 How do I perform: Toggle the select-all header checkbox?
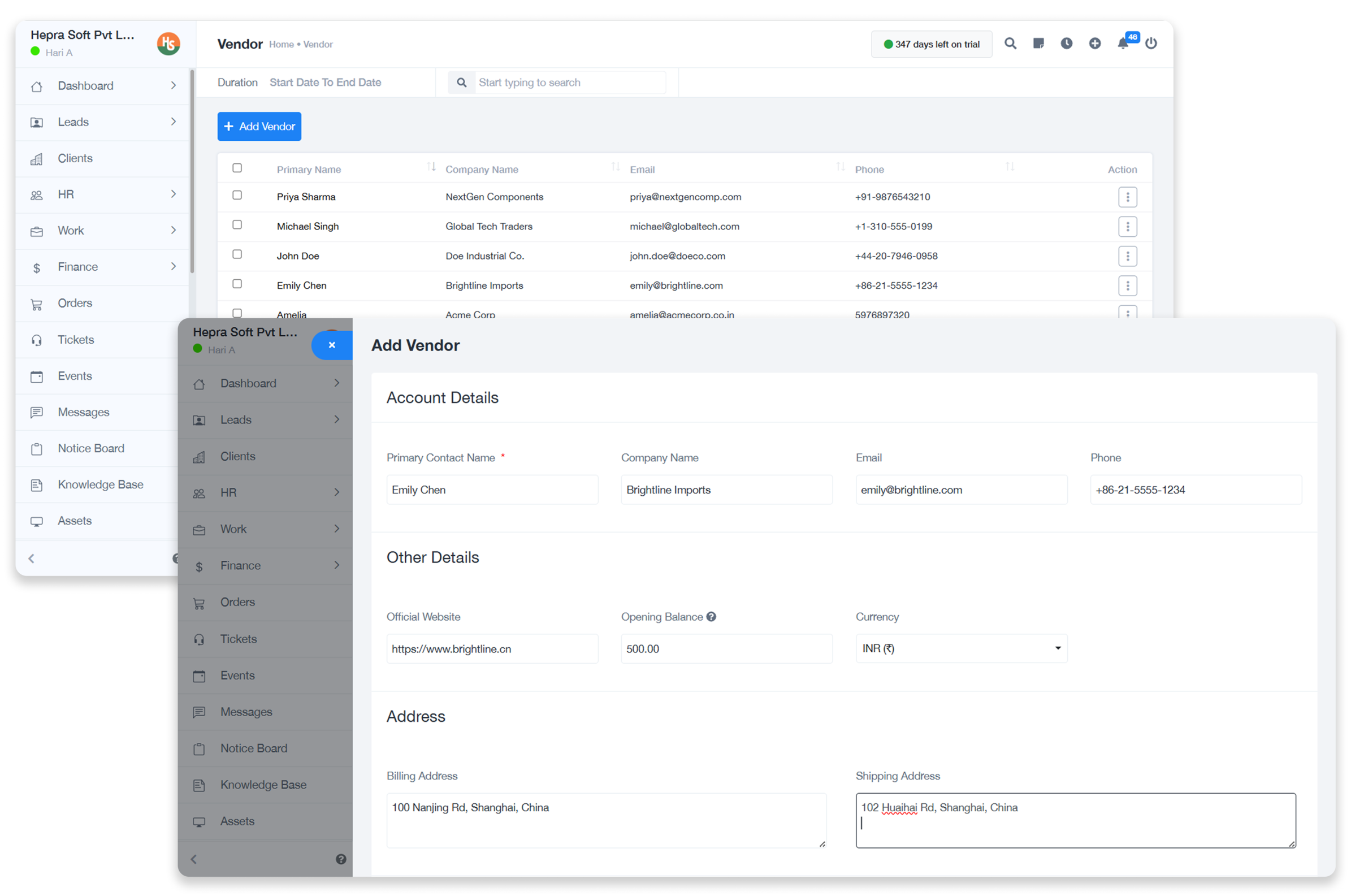coord(237,168)
